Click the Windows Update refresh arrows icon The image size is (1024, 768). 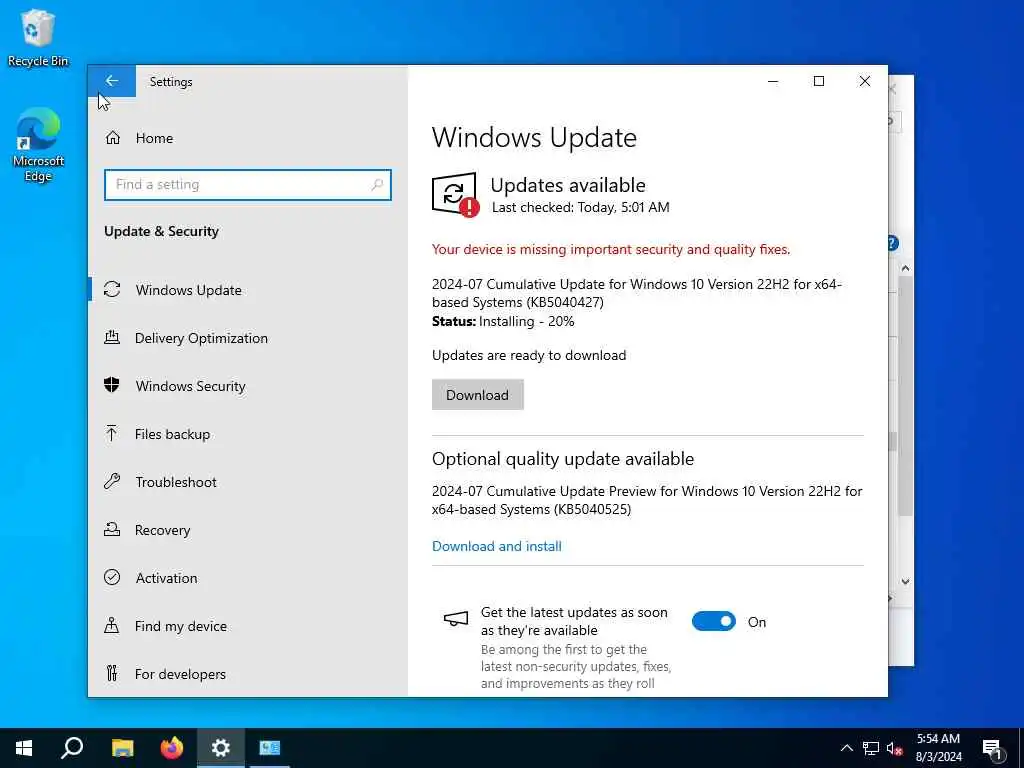click(112, 289)
